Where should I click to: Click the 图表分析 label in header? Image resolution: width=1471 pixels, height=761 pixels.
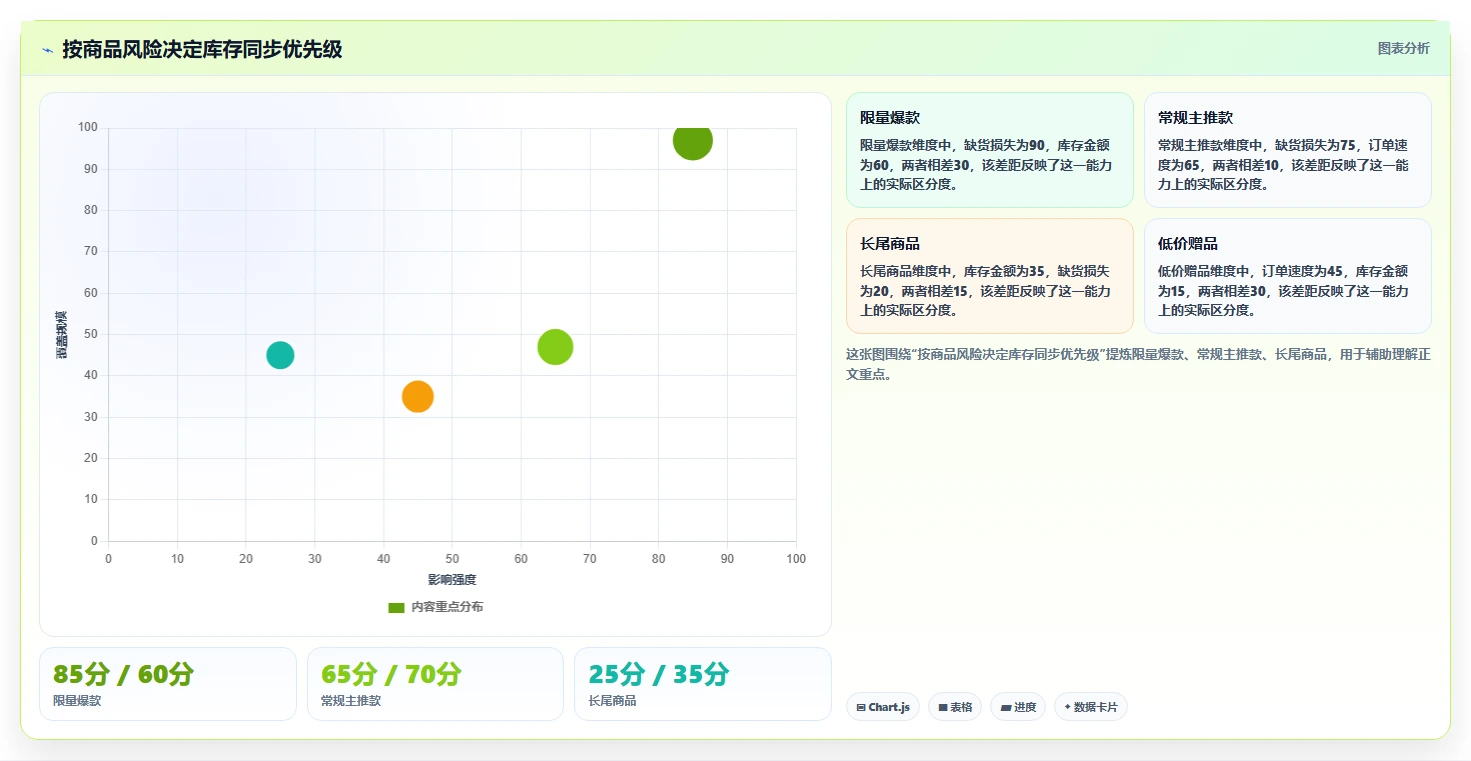point(1403,48)
